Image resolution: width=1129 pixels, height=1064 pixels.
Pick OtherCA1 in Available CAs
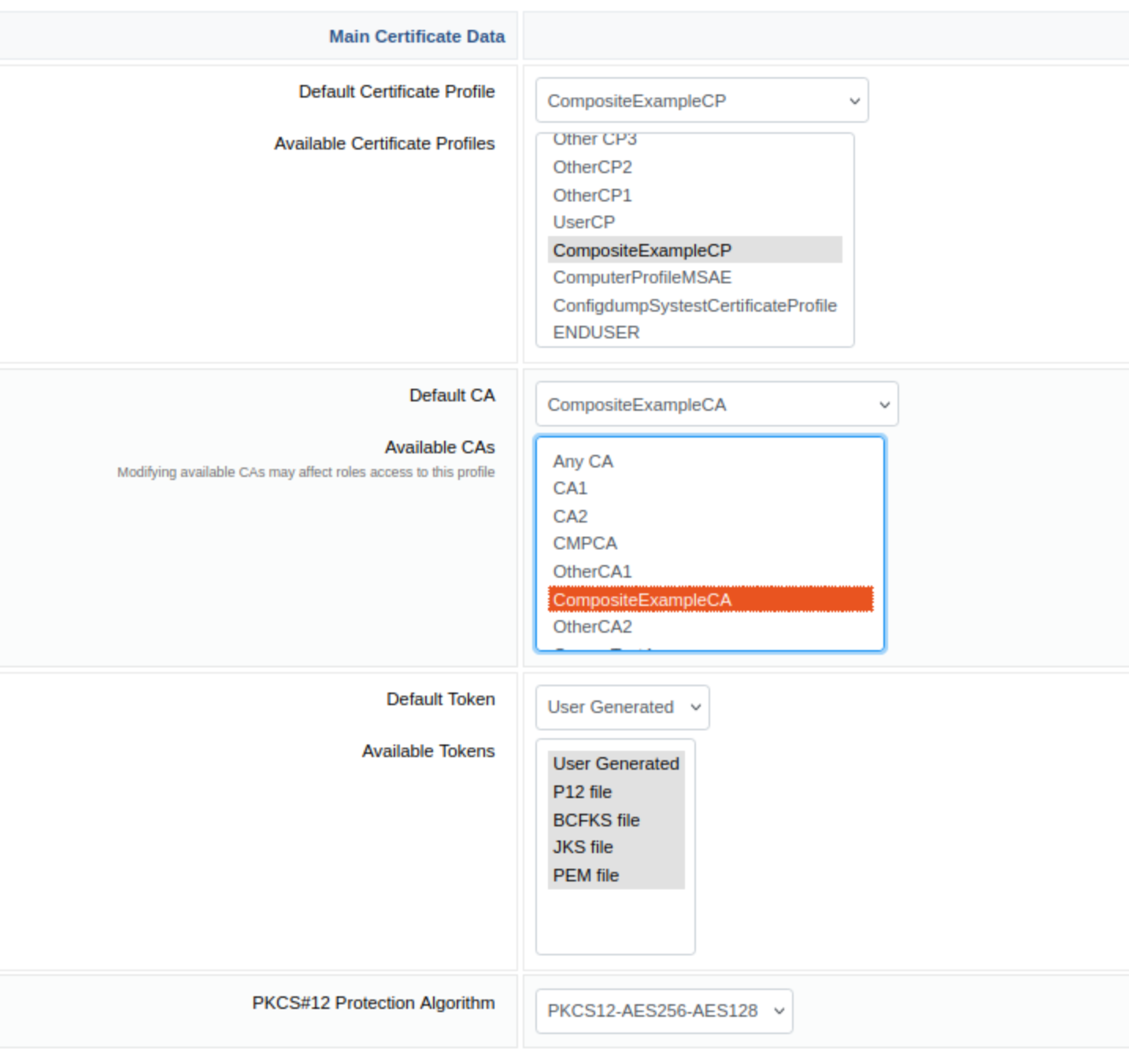tap(592, 571)
